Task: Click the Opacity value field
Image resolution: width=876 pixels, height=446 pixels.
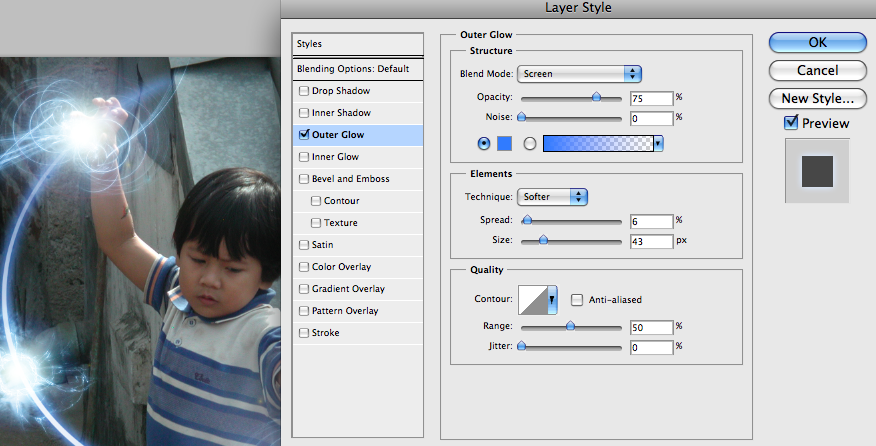Action: [x=651, y=98]
